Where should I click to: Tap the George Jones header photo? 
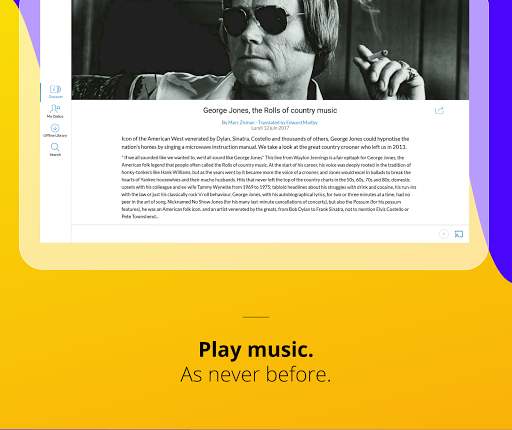point(270,50)
